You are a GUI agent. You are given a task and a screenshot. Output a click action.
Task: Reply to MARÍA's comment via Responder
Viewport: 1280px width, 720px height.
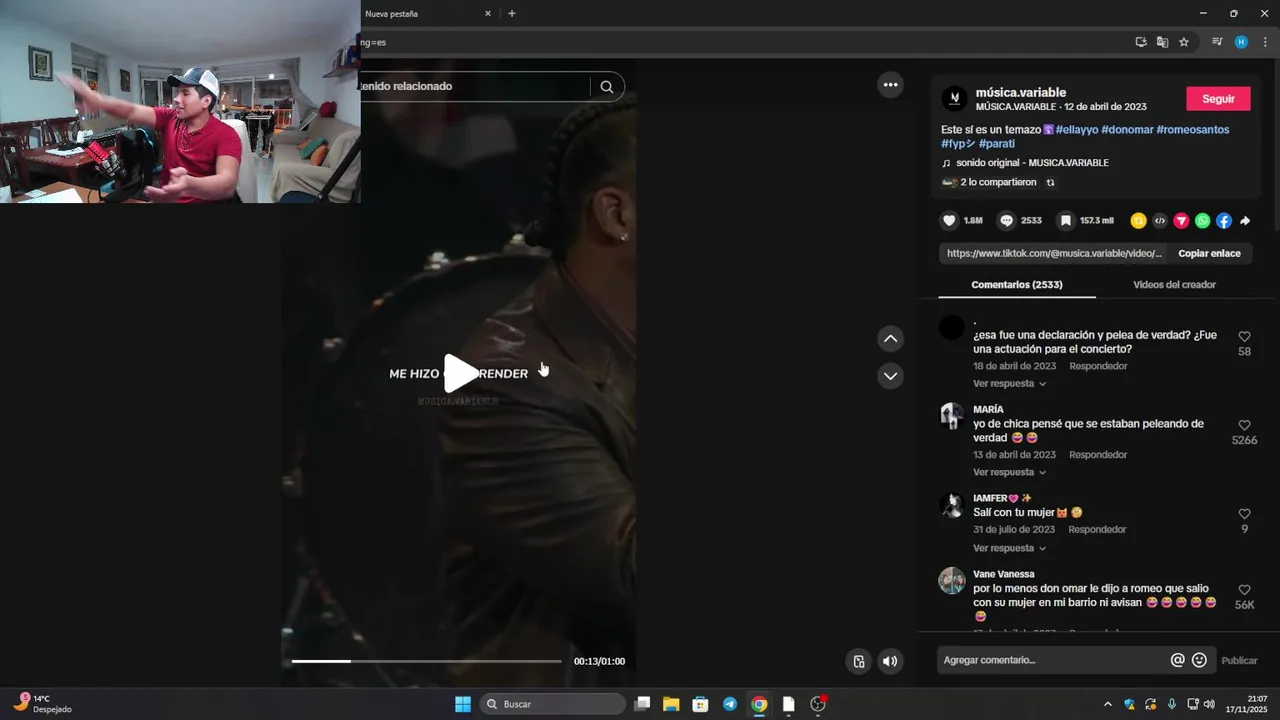coord(1098,455)
